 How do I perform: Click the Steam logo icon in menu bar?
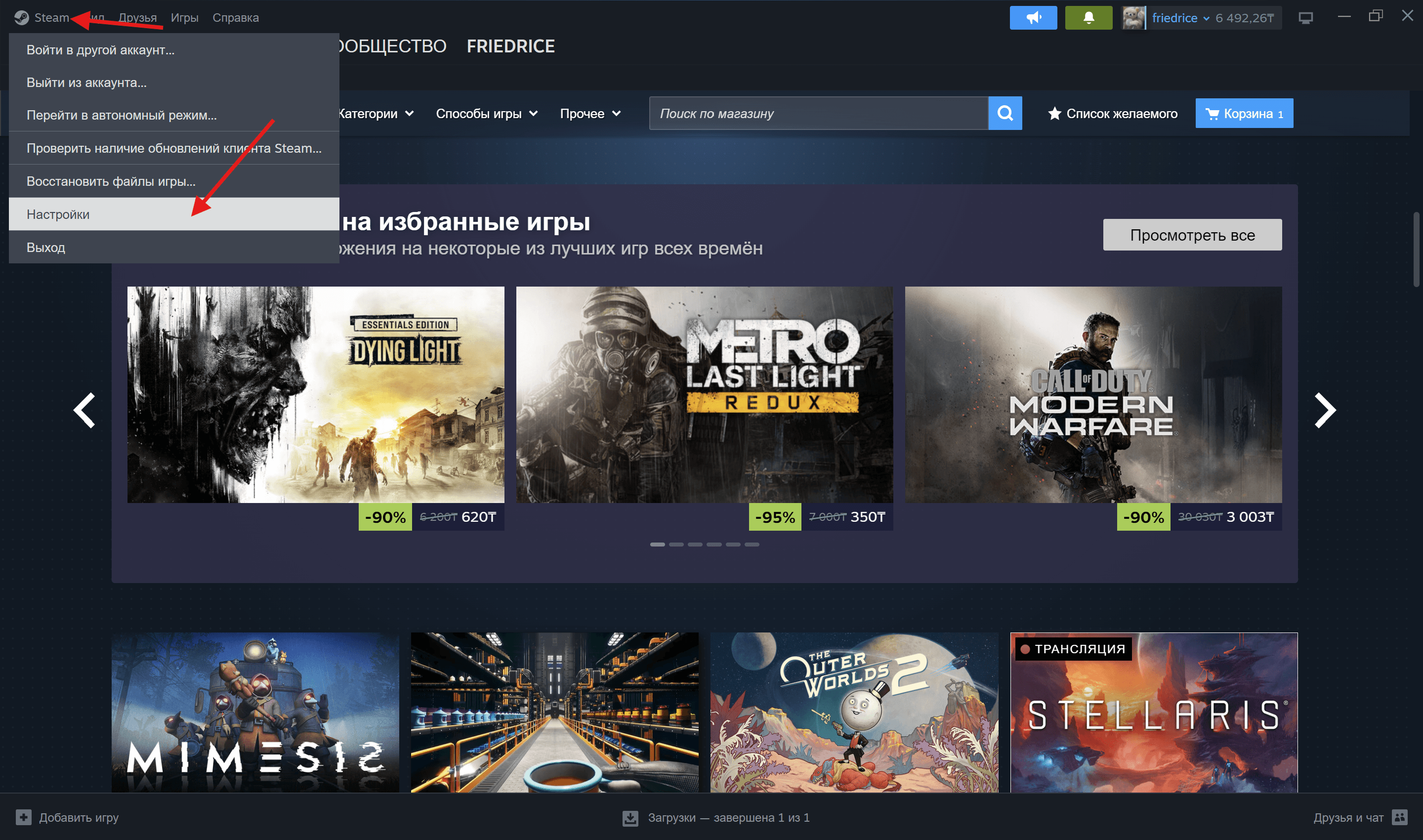tap(22, 18)
